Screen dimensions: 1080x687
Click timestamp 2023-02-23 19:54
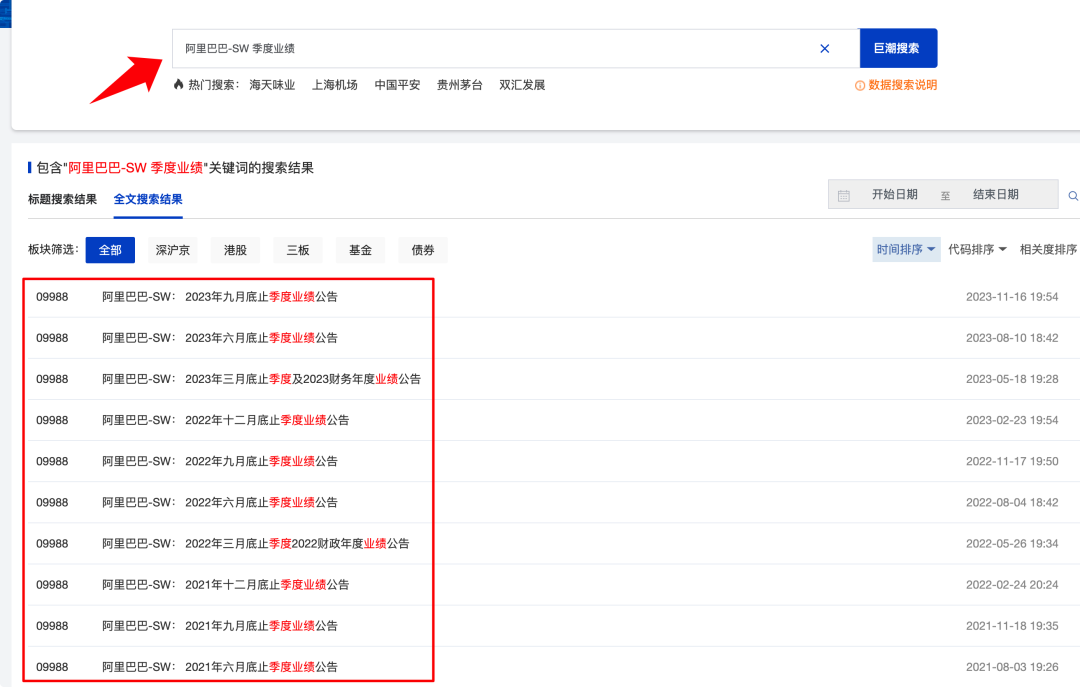click(x=1012, y=420)
